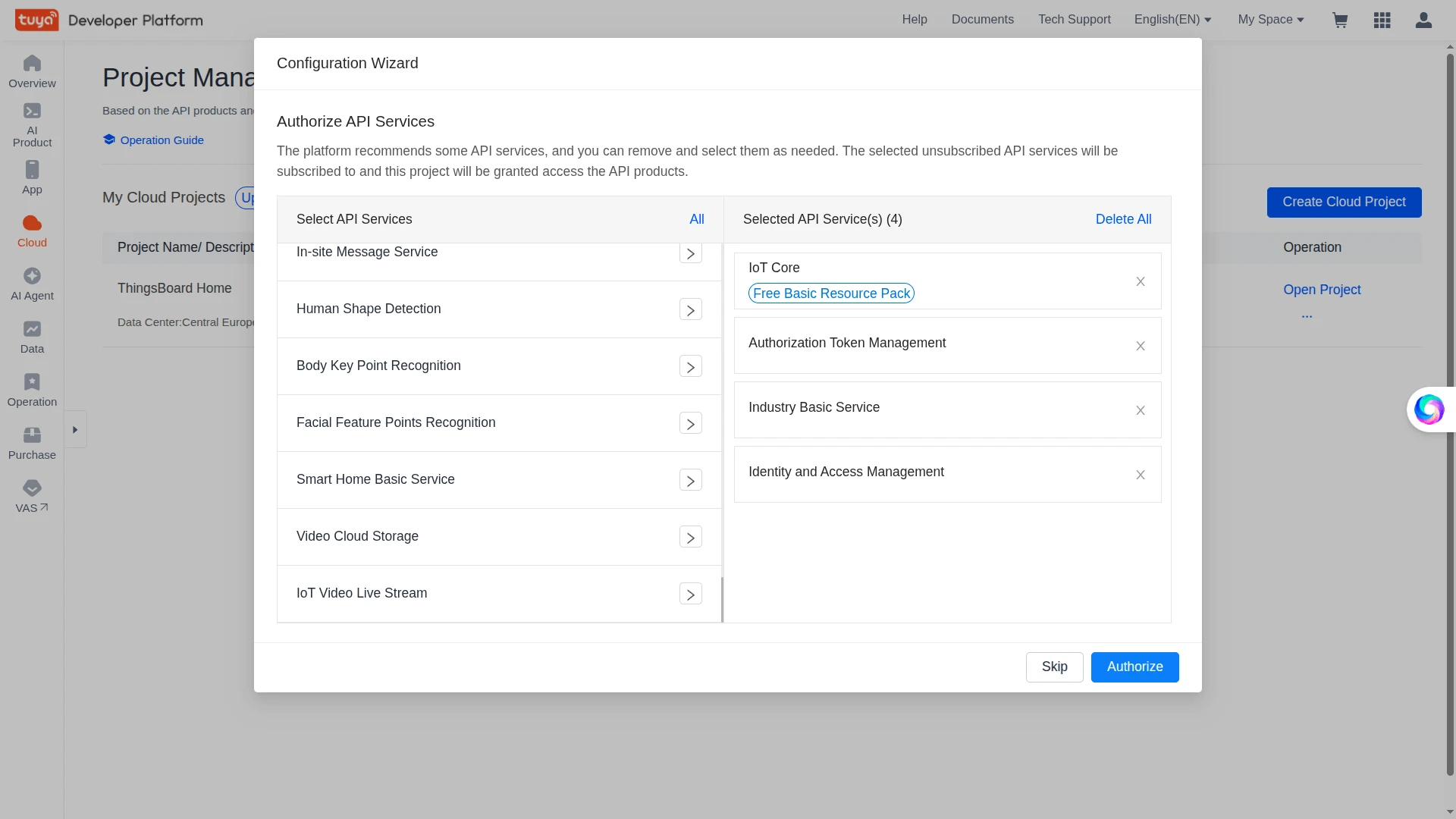Open Help in the top menu
The width and height of the screenshot is (1456, 819).
(915, 20)
